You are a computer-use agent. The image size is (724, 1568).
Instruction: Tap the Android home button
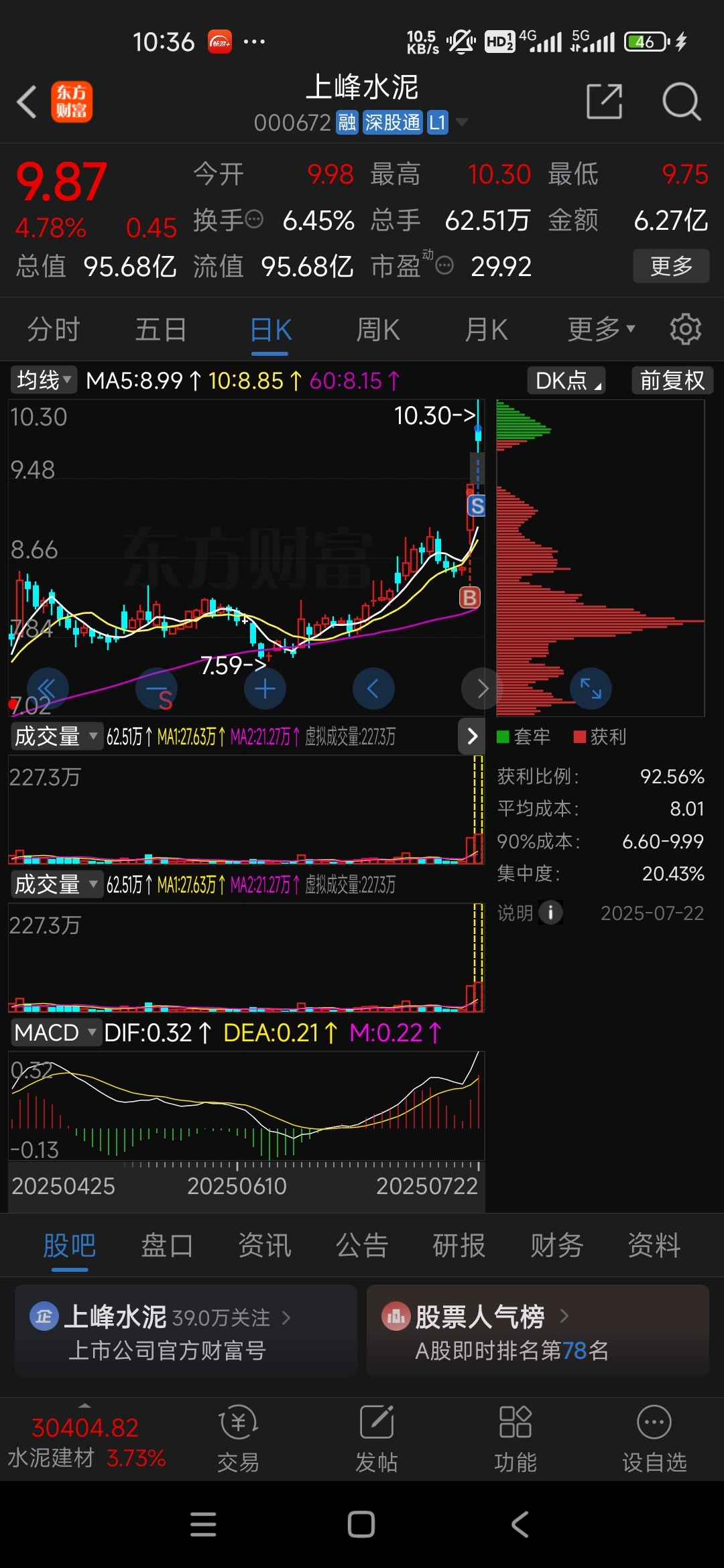tap(361, 1524)
